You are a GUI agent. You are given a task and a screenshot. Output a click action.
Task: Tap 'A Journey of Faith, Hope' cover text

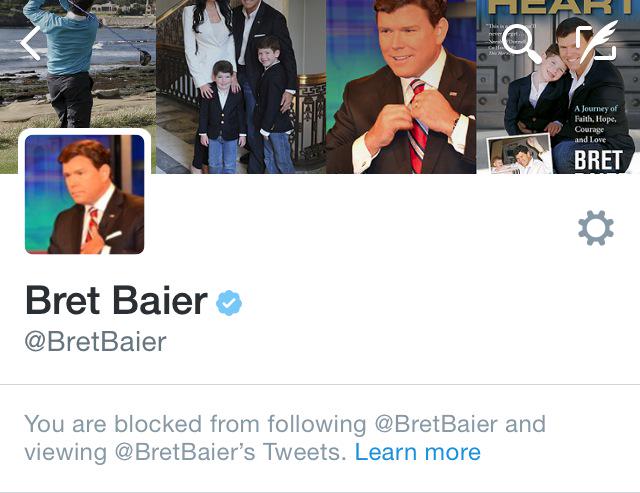(x=596, y=113)
